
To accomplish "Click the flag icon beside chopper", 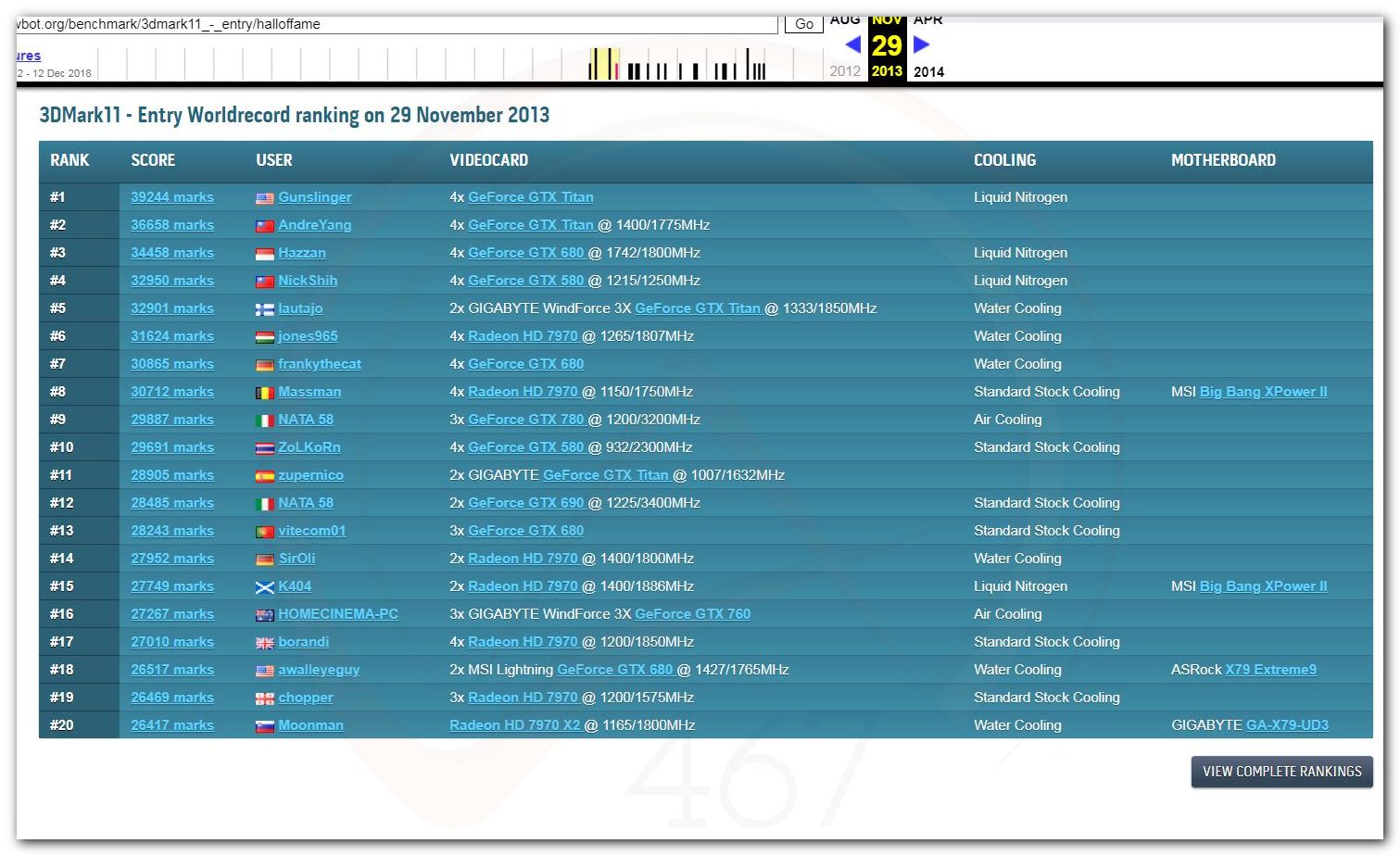I will coord(265,698).
